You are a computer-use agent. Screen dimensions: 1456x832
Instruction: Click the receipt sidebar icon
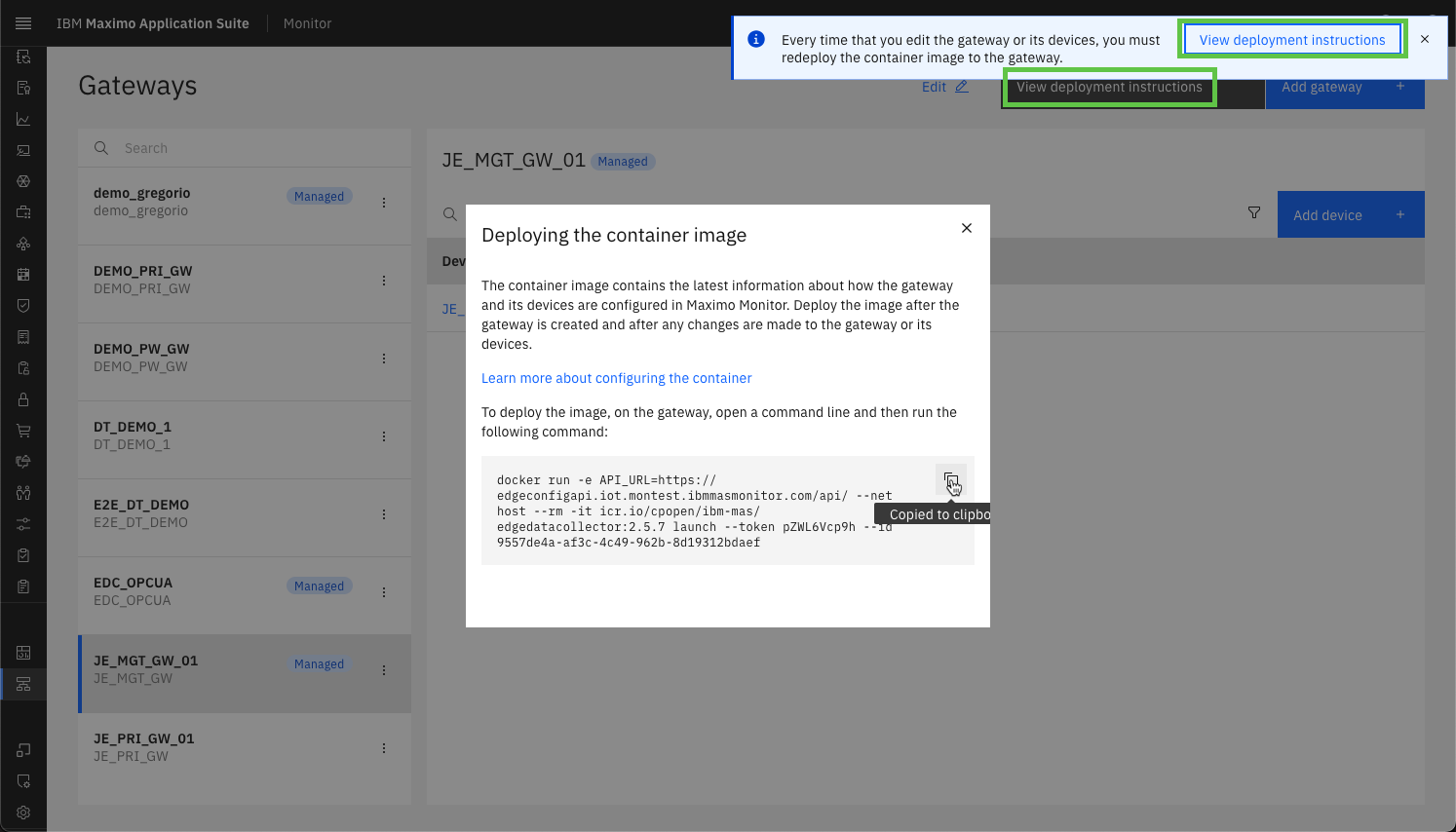(23, 337)
